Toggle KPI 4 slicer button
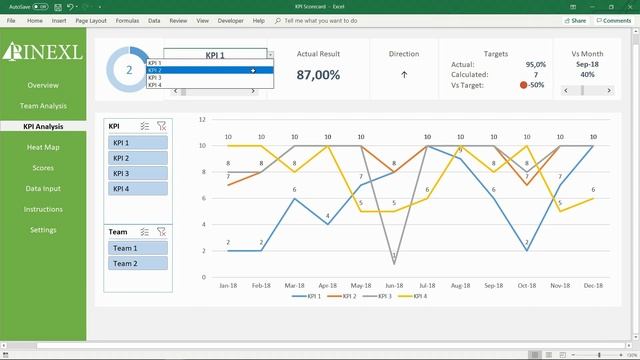 coord(138,189)
